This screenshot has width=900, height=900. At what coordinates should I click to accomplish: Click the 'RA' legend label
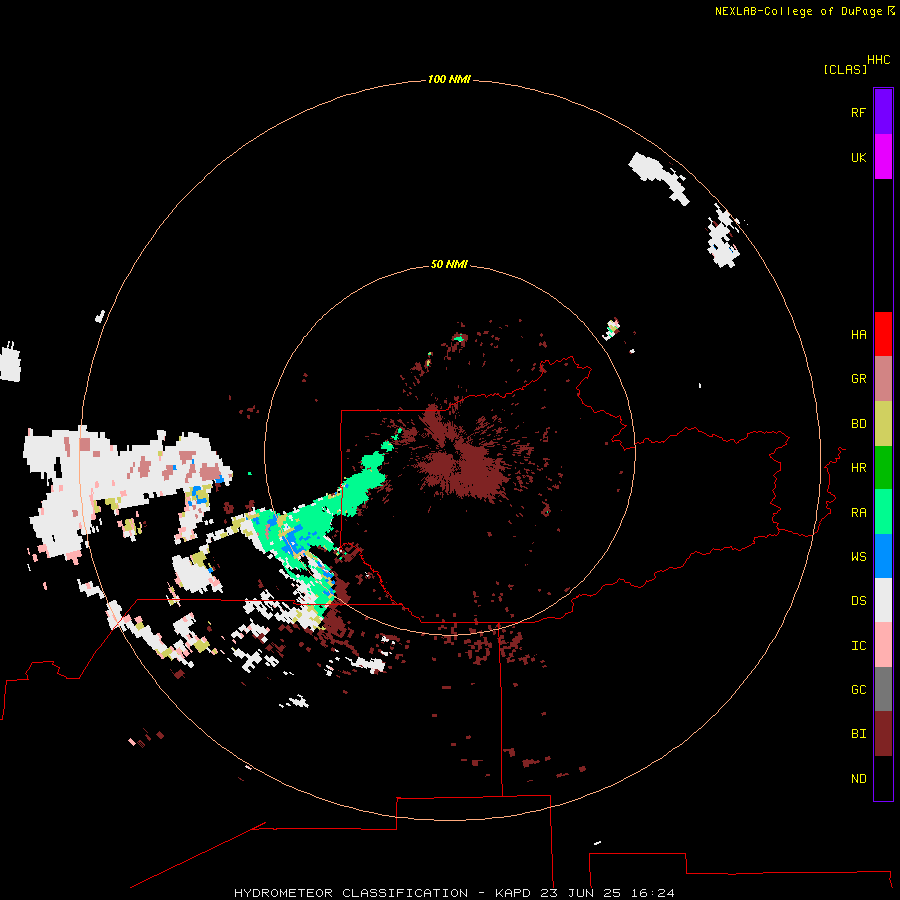tap(859, 513)
